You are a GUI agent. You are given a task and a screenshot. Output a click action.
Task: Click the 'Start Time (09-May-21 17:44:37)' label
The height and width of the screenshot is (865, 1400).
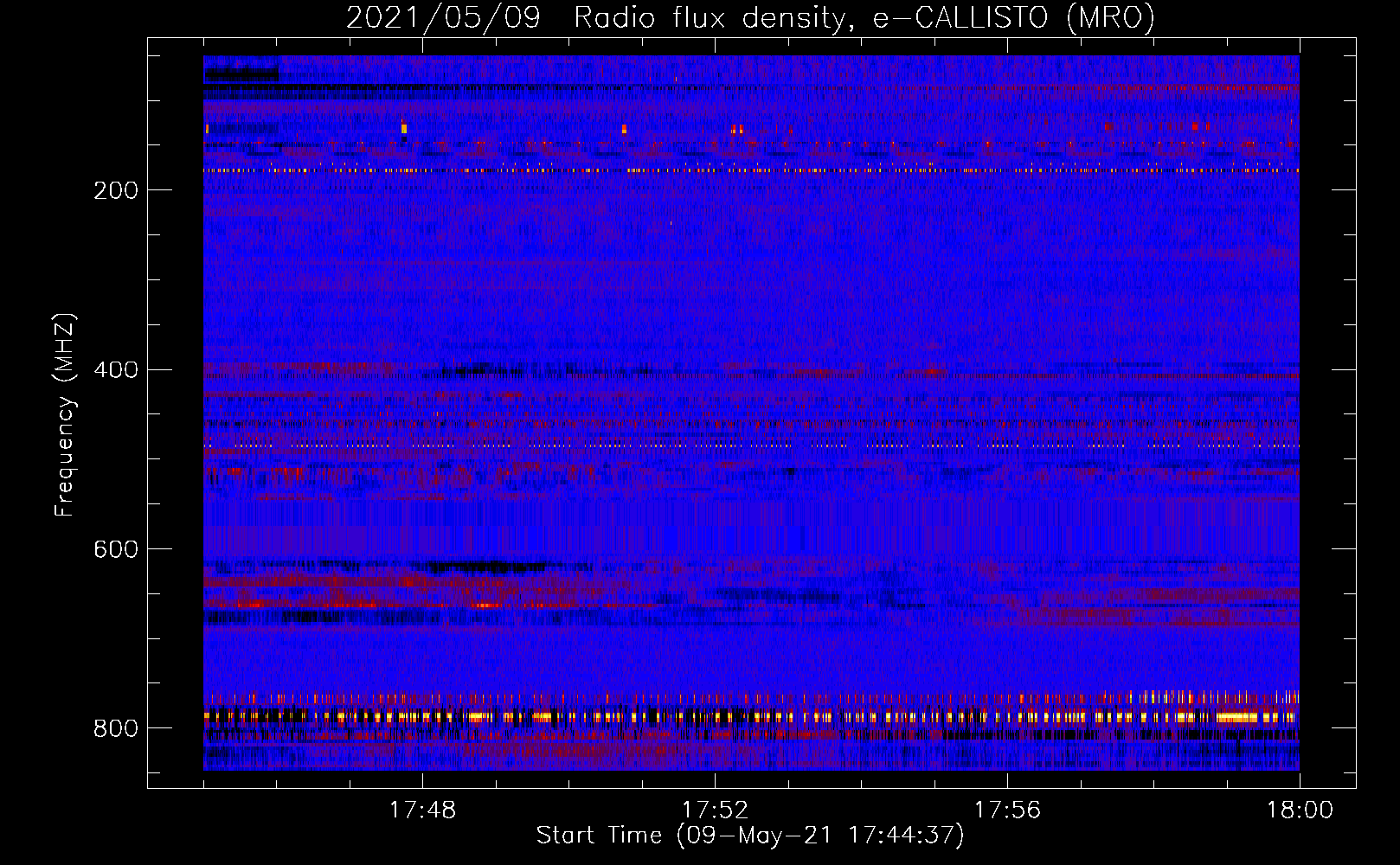point(750,836)
